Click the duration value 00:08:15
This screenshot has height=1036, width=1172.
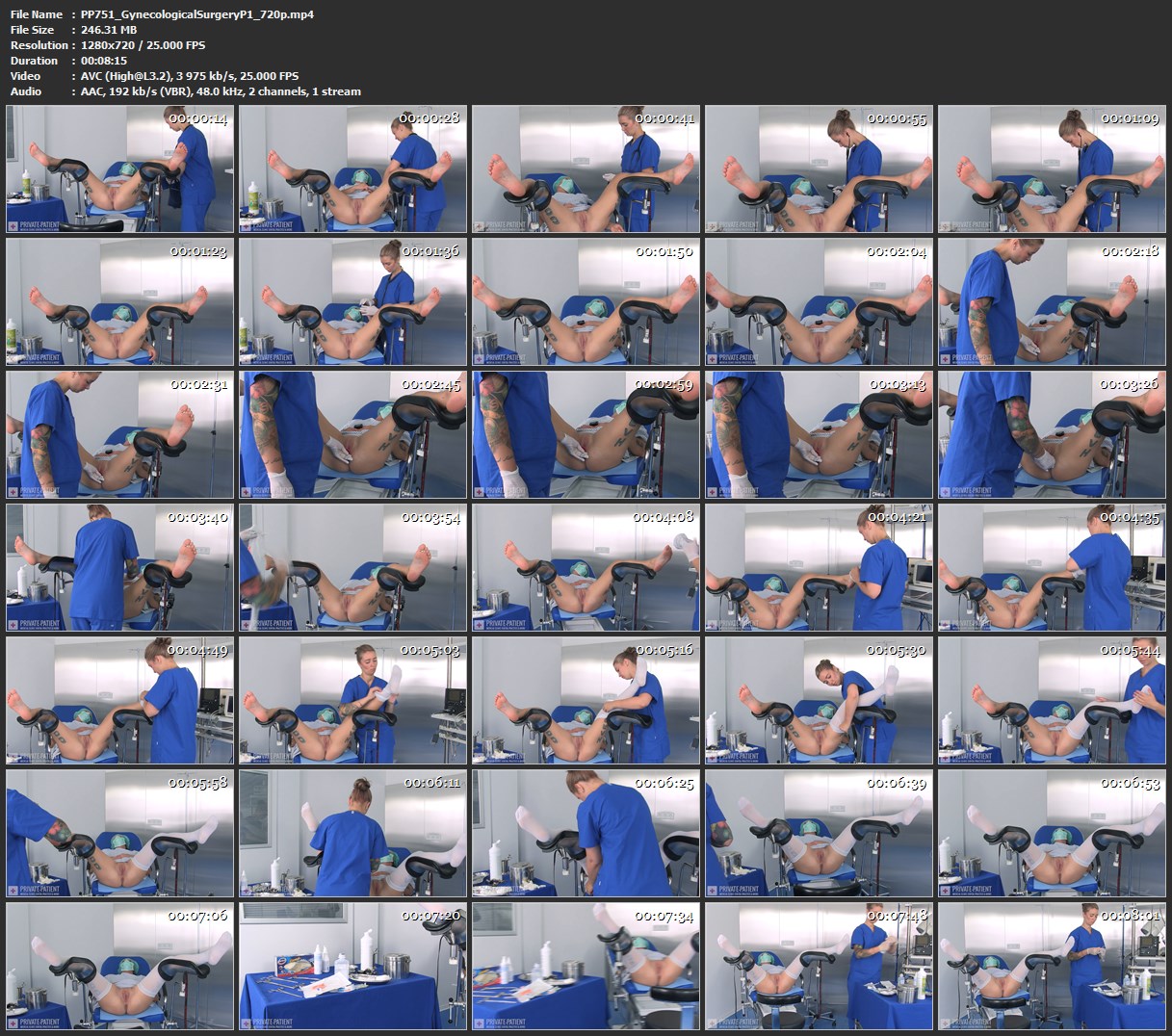pyautogui.click(x=105, y=61)
